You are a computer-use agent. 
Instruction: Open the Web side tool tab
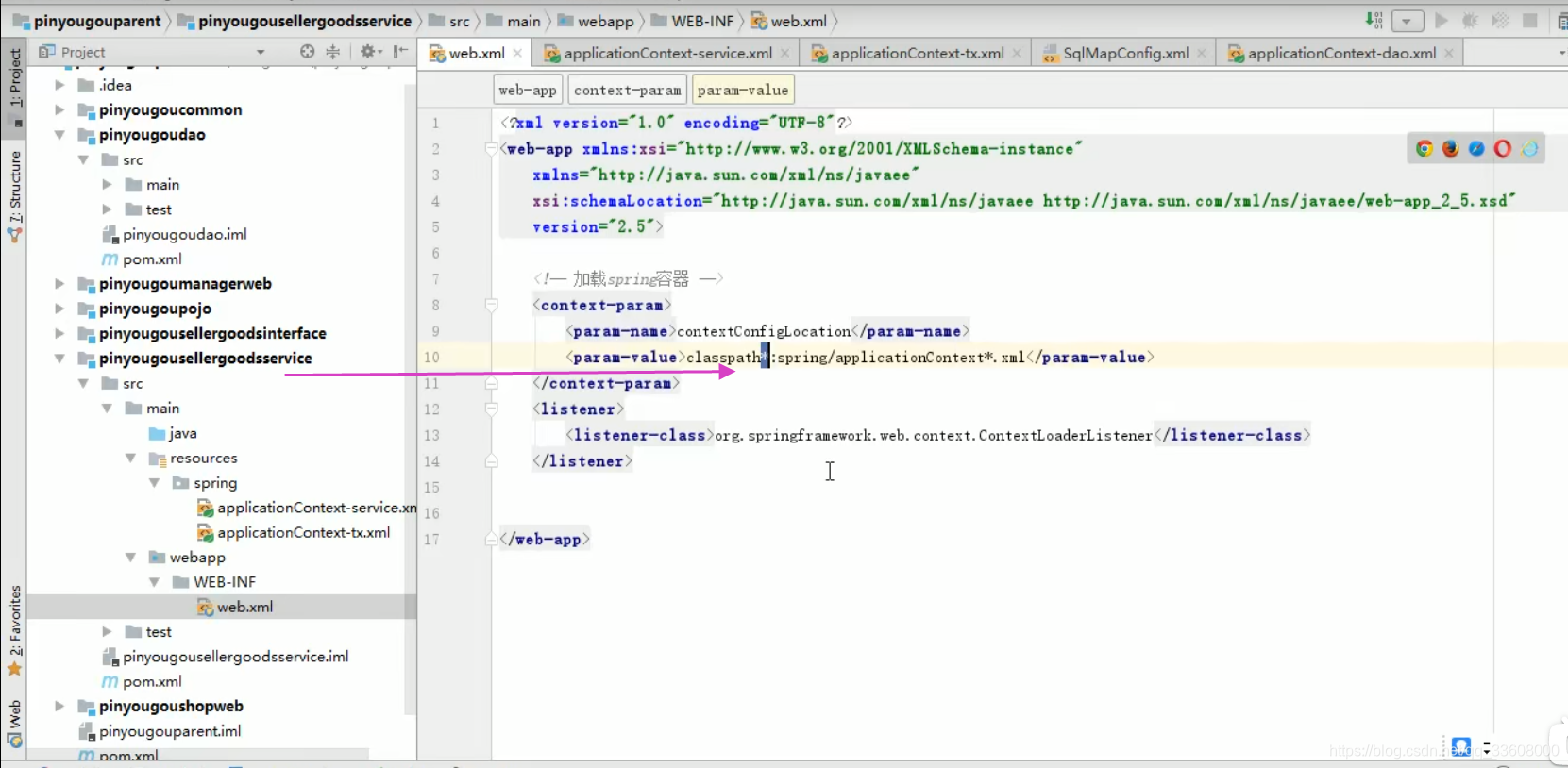pos(14,724)
